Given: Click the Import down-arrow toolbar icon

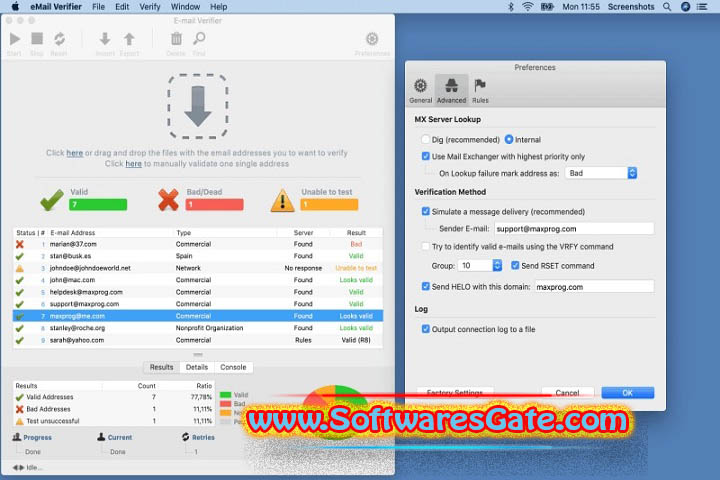Looking at the screenshot, I should (x=105, y=39).
